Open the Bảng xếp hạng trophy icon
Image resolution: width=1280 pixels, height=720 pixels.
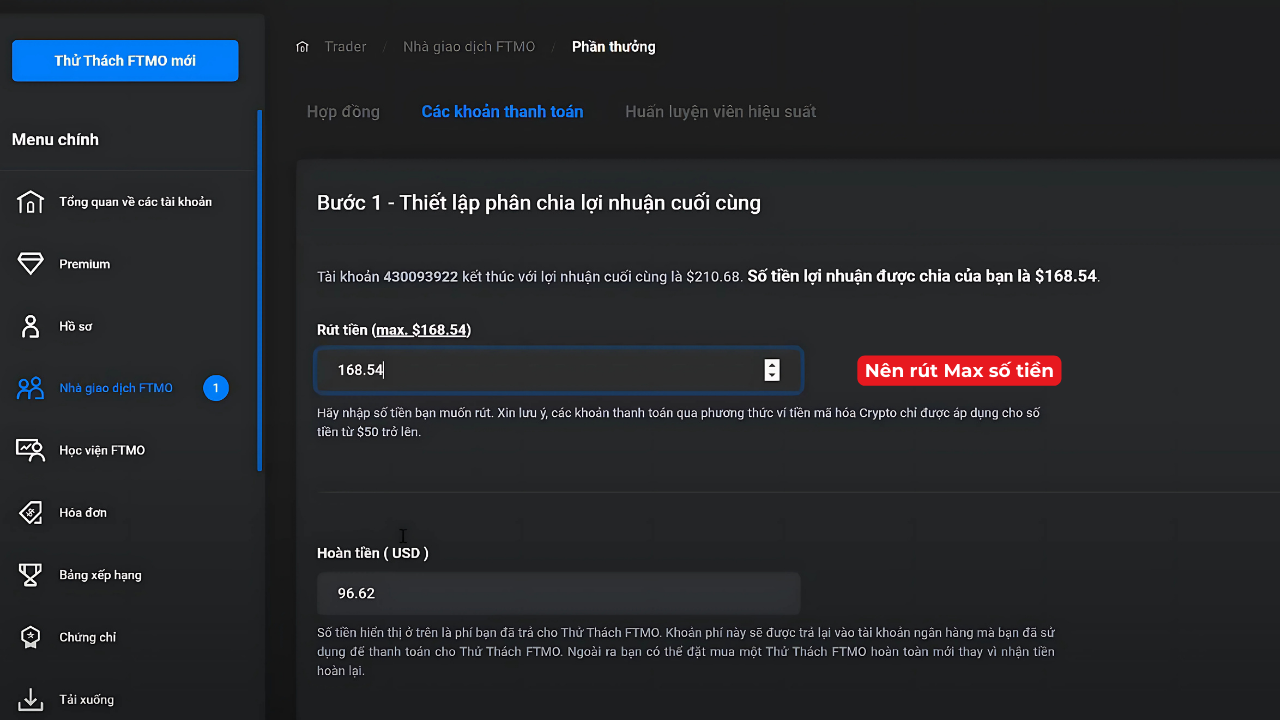[30, 575]
